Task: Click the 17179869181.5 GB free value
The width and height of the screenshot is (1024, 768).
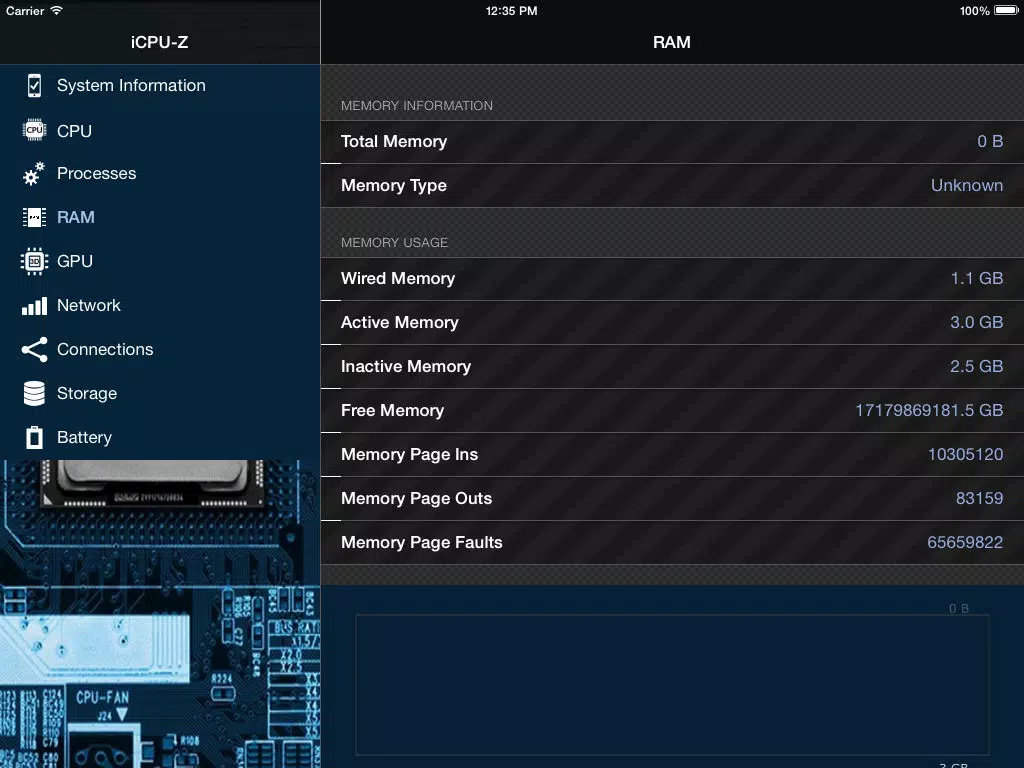Action: click(x=929, y=410)
